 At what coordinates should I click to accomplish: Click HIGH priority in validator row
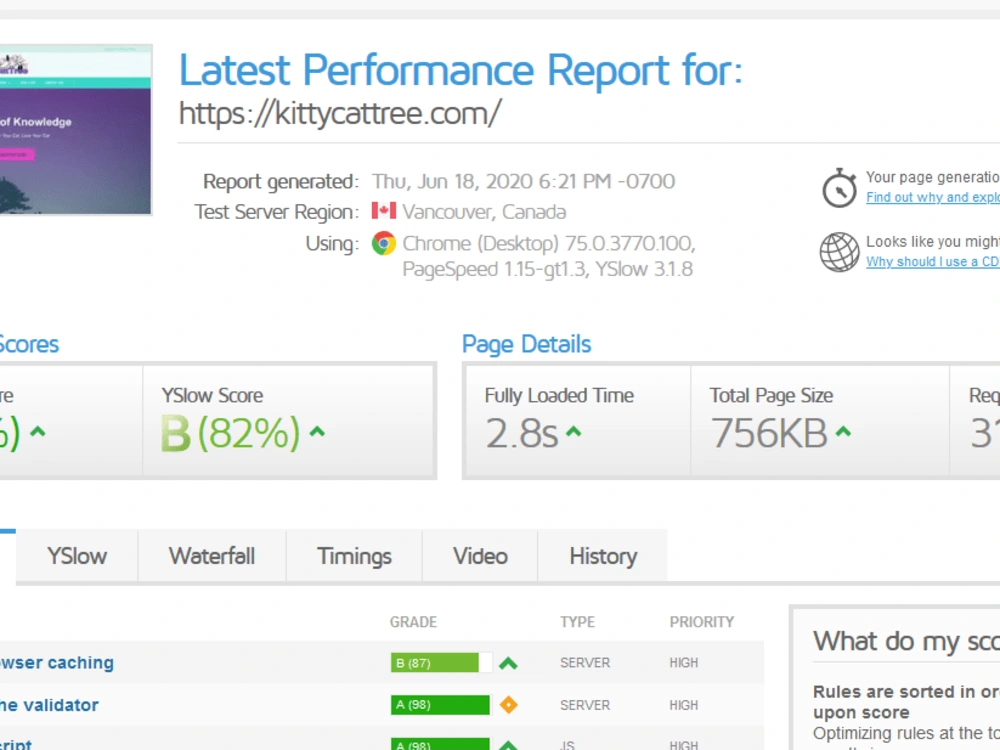(x=684, y=705)
